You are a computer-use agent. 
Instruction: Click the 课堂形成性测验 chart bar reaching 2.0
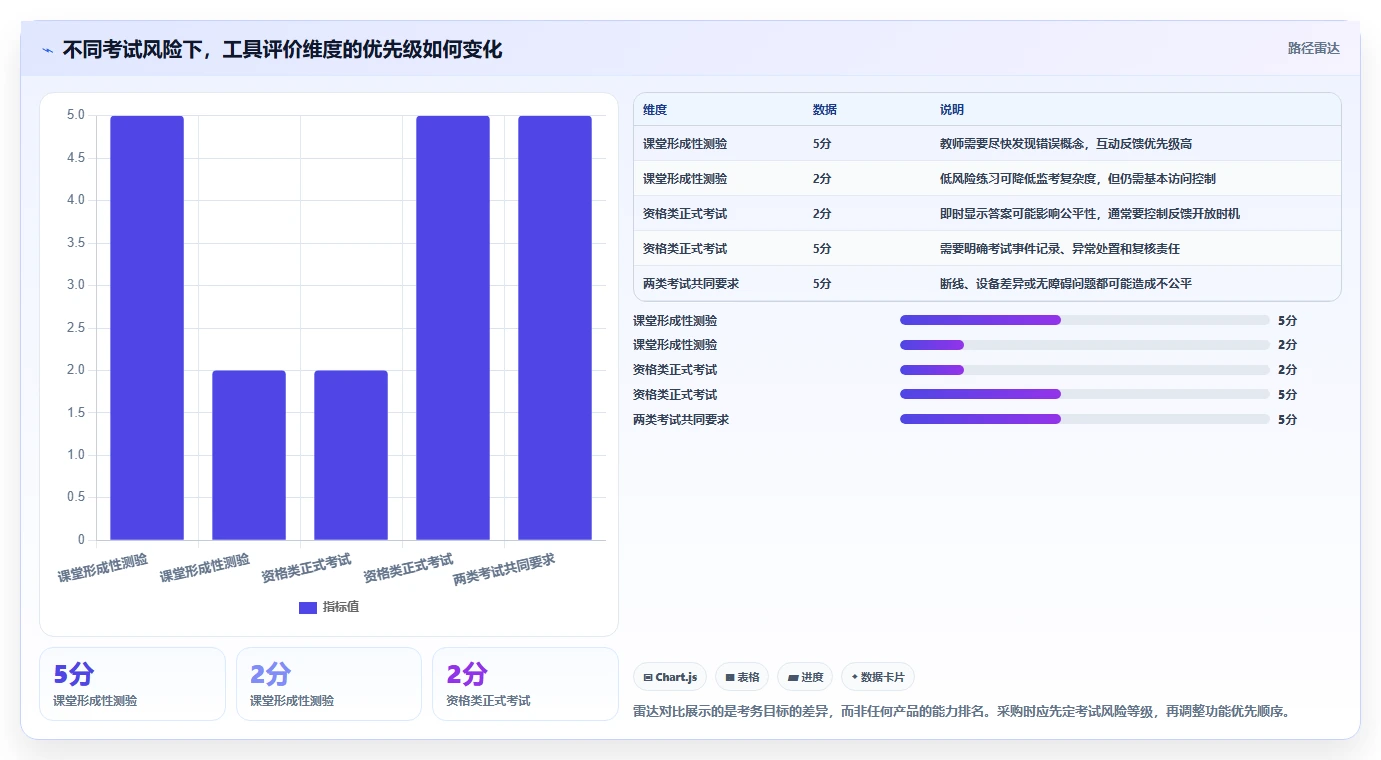[249, 455]
